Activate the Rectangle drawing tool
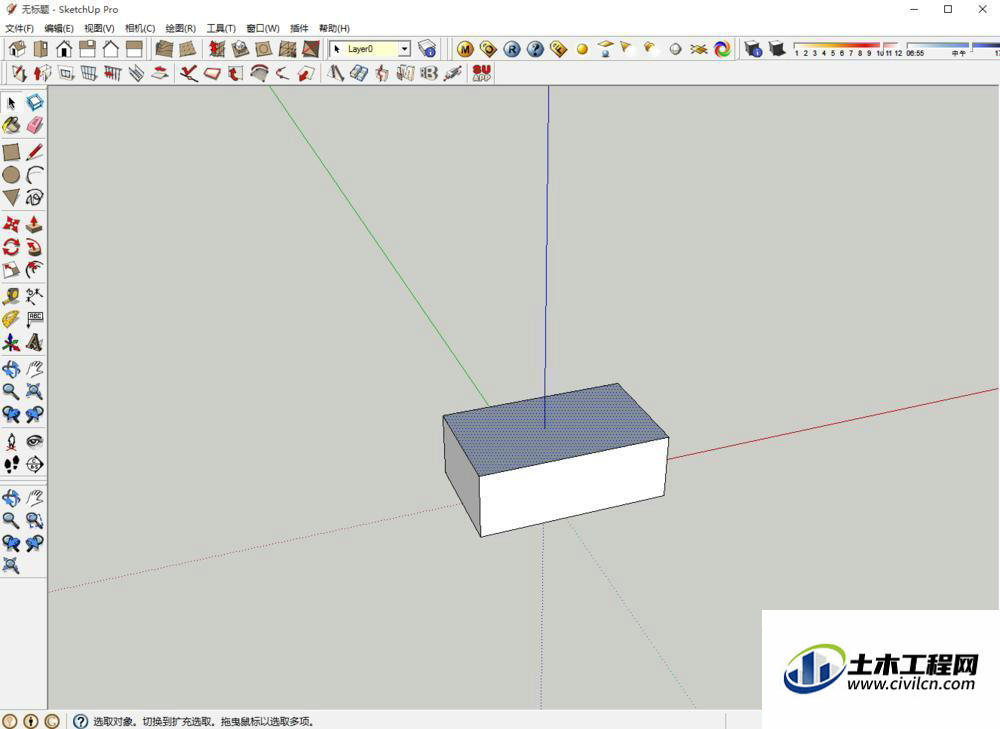The width and height of the screenshot is (1000, 729). point(11,152)
